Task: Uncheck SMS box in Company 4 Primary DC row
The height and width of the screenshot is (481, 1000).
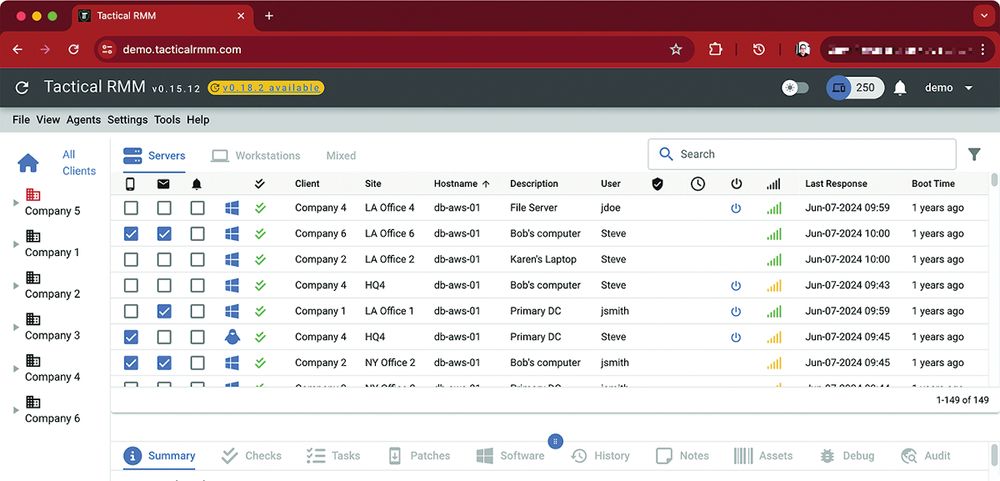Action: 131,337
